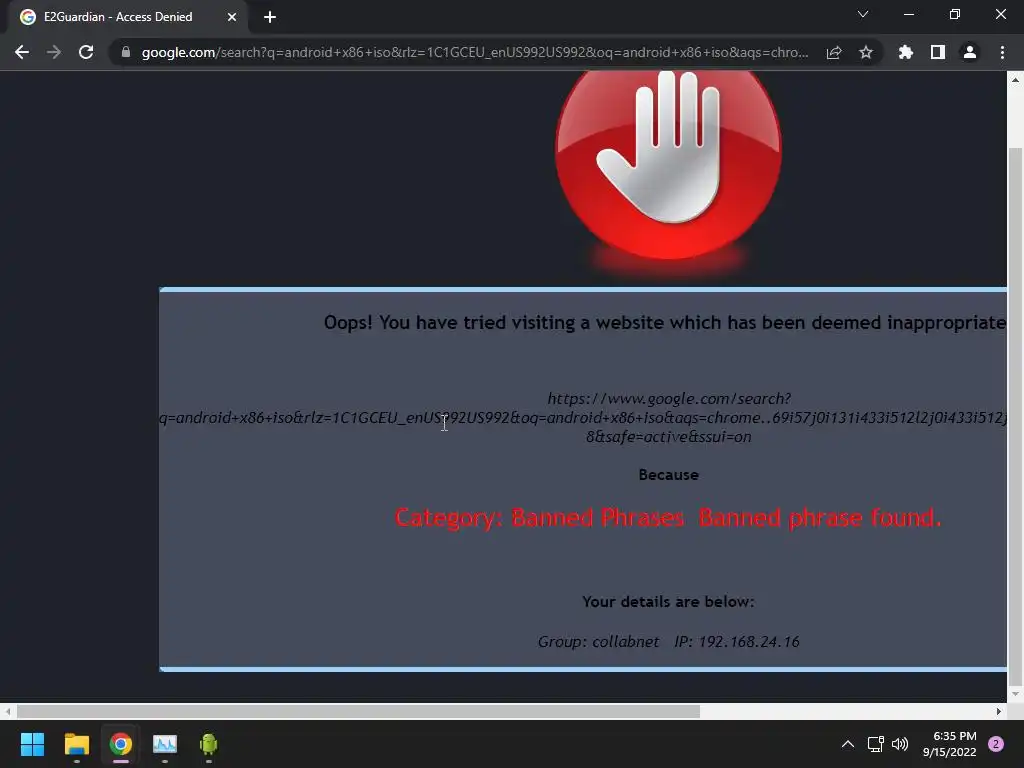Open Windows Start menu

pos(32,744)
